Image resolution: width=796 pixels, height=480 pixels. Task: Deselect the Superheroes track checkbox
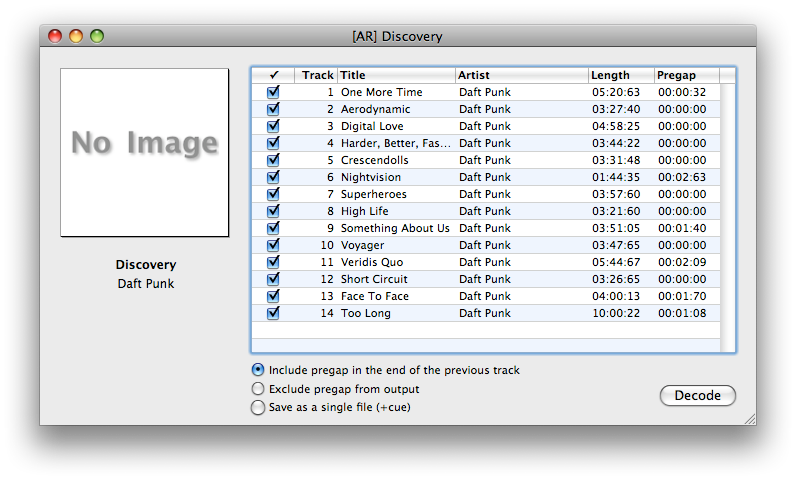tap(273, 194)
